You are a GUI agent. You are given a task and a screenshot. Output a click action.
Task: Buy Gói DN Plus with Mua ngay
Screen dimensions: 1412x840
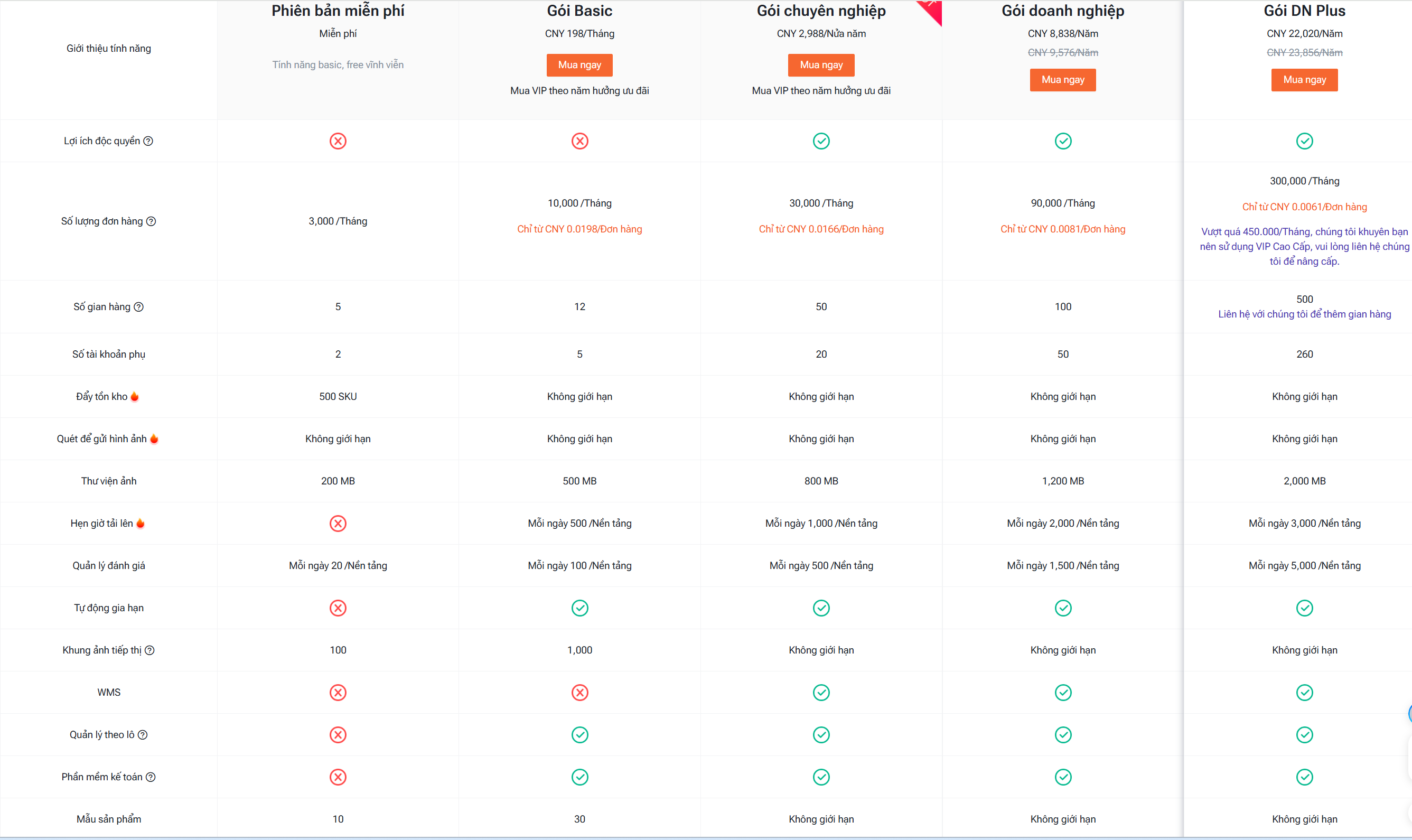click(x=1304, y=80)
